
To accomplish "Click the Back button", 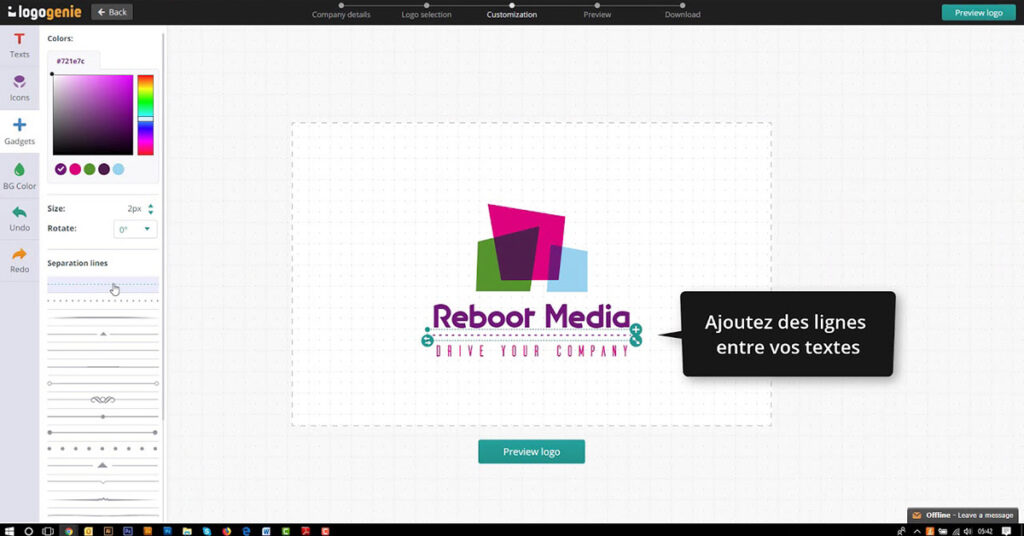I will coord(112,12).
